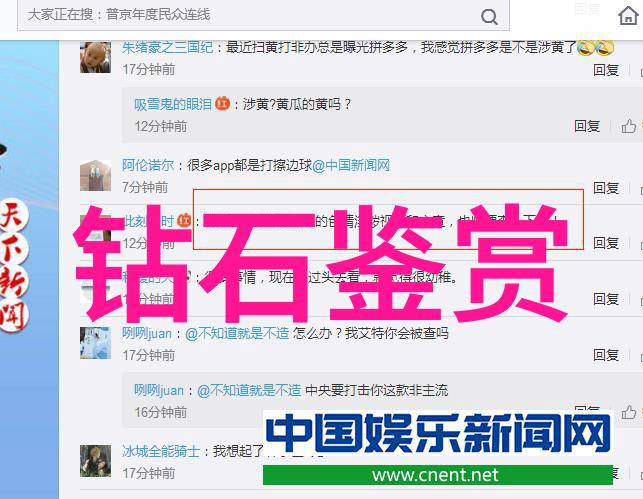Open 阿伦诺尔's profile avatar
Viewport: 643px width, 499px height.
pyautogui.click(x=95, y=175)
